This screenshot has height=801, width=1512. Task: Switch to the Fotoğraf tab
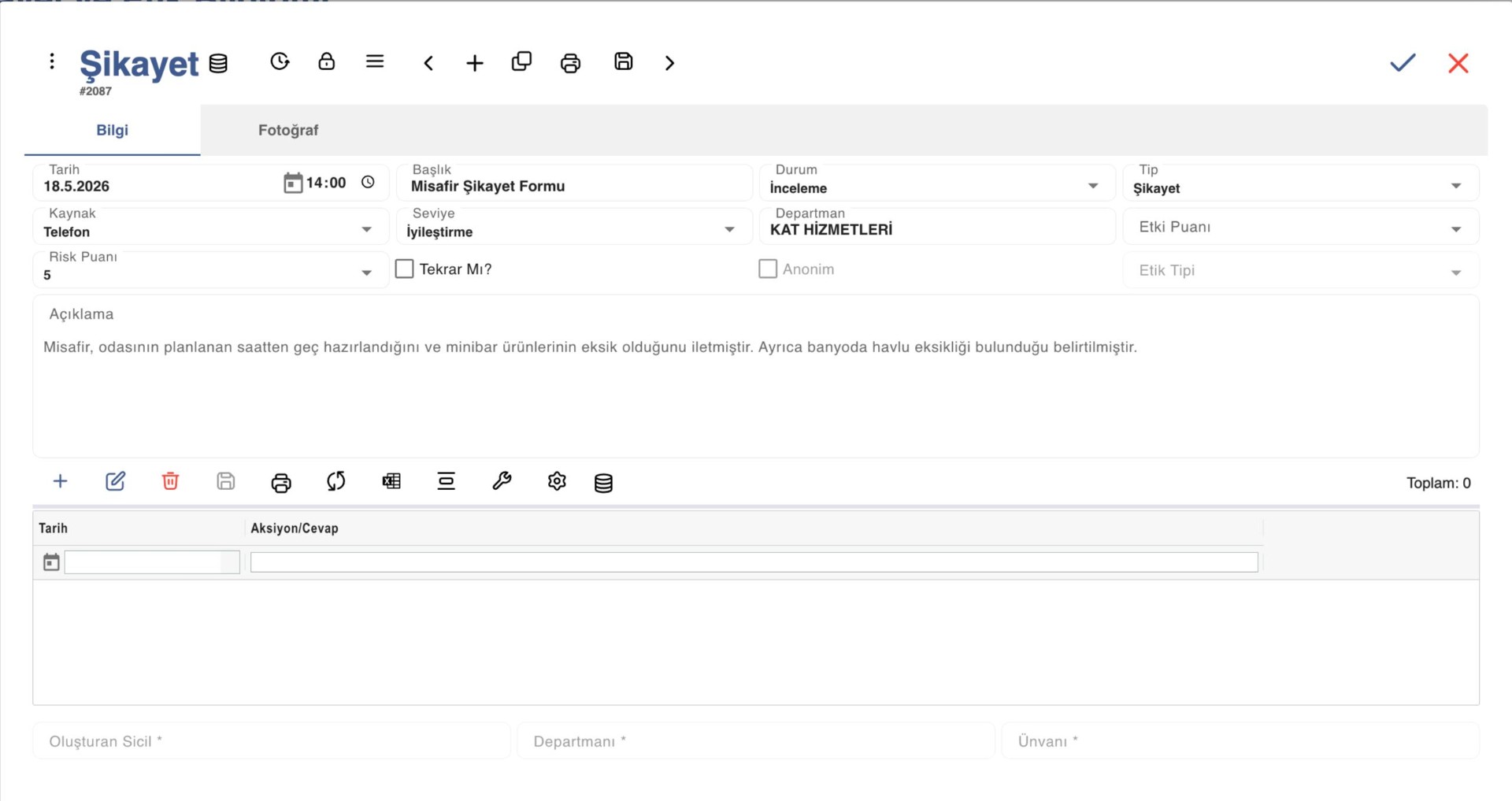[288, 130]
